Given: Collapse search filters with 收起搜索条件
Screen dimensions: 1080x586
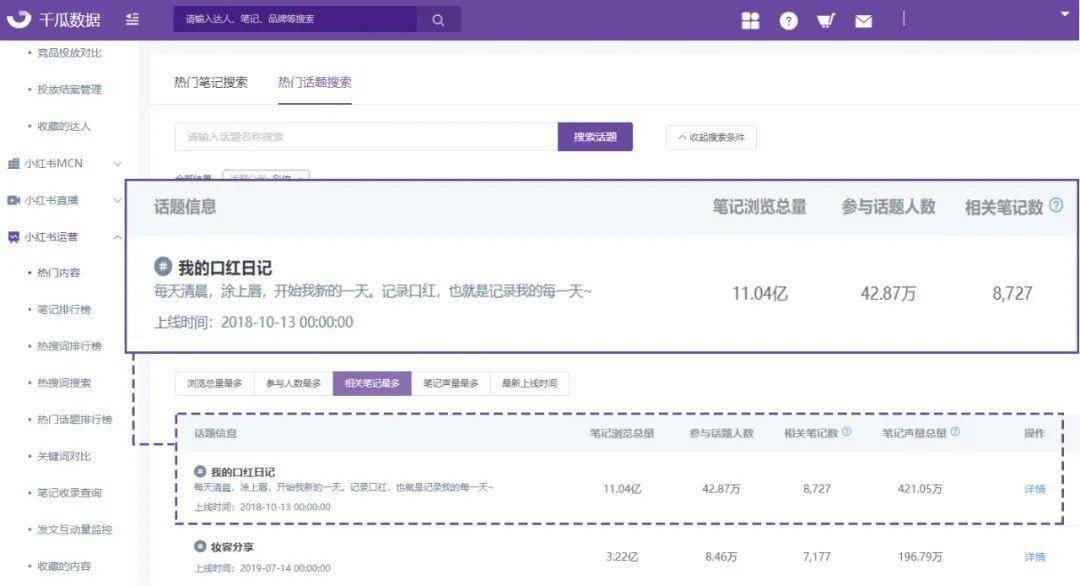Looking at the screenshot, I should pos(711,138).
